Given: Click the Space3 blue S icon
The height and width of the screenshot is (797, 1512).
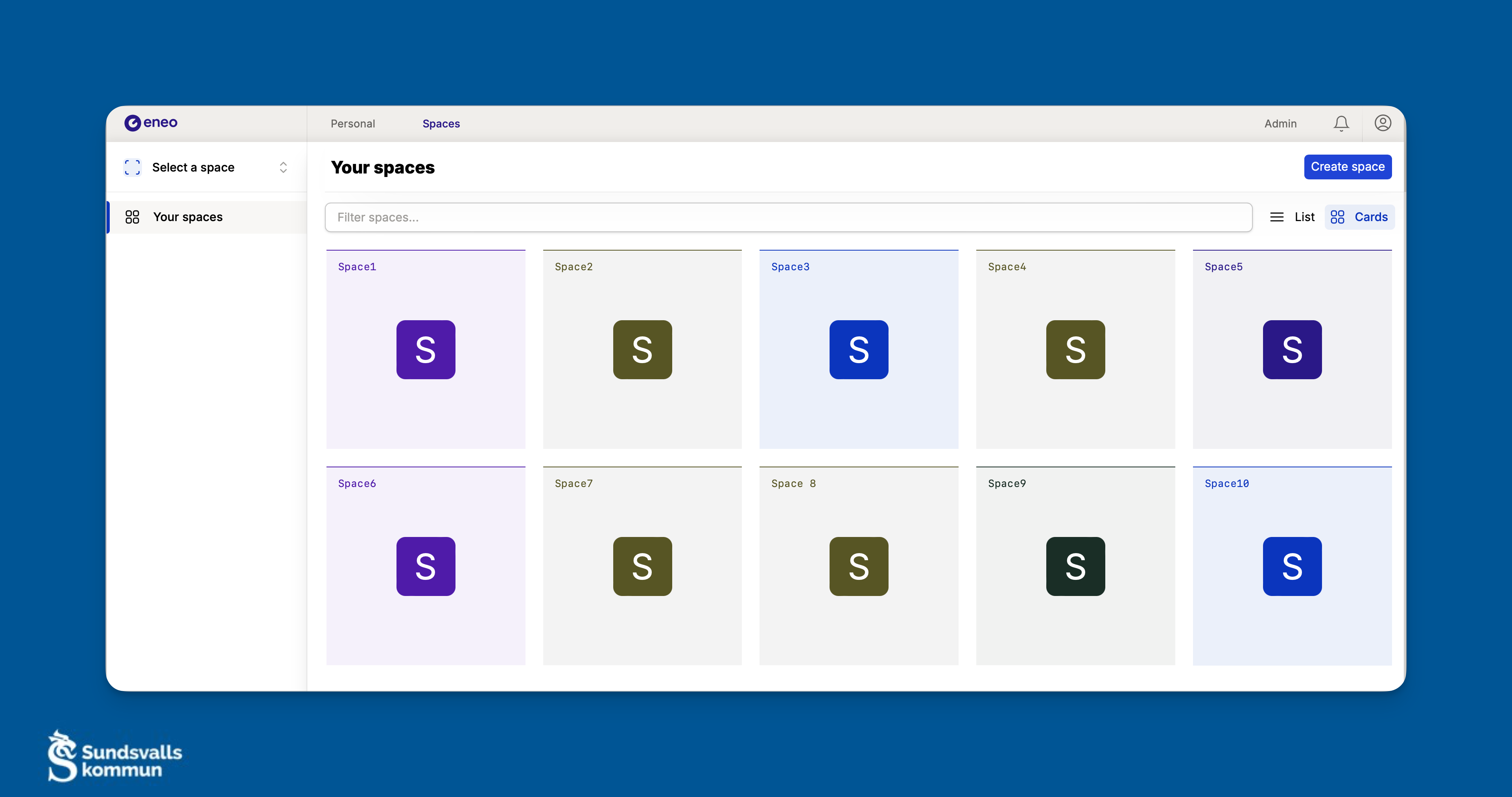Looking at the screenshot, I should [x=858, y=349].
